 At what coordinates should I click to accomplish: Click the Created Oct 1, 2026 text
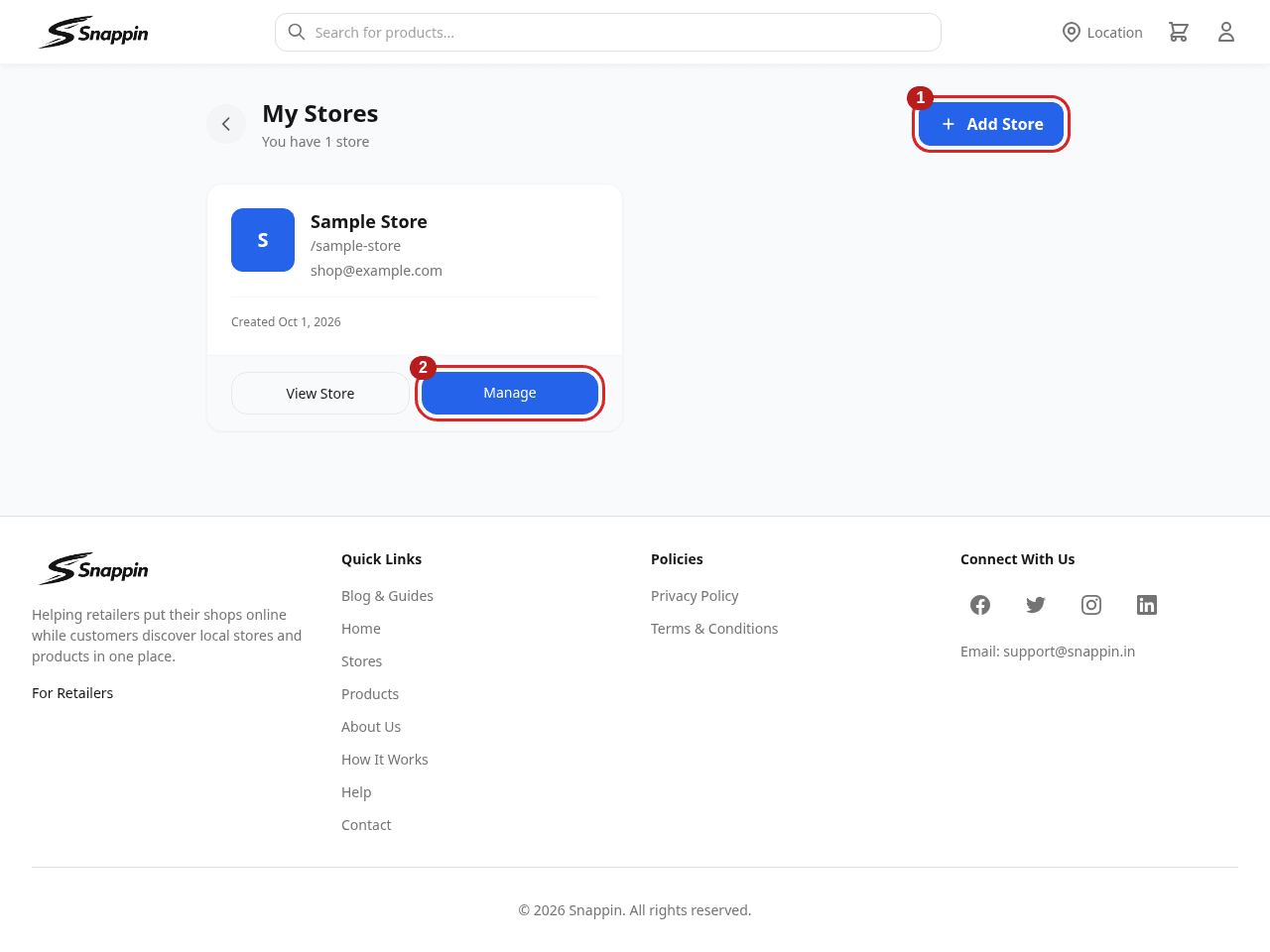(286, 322)
